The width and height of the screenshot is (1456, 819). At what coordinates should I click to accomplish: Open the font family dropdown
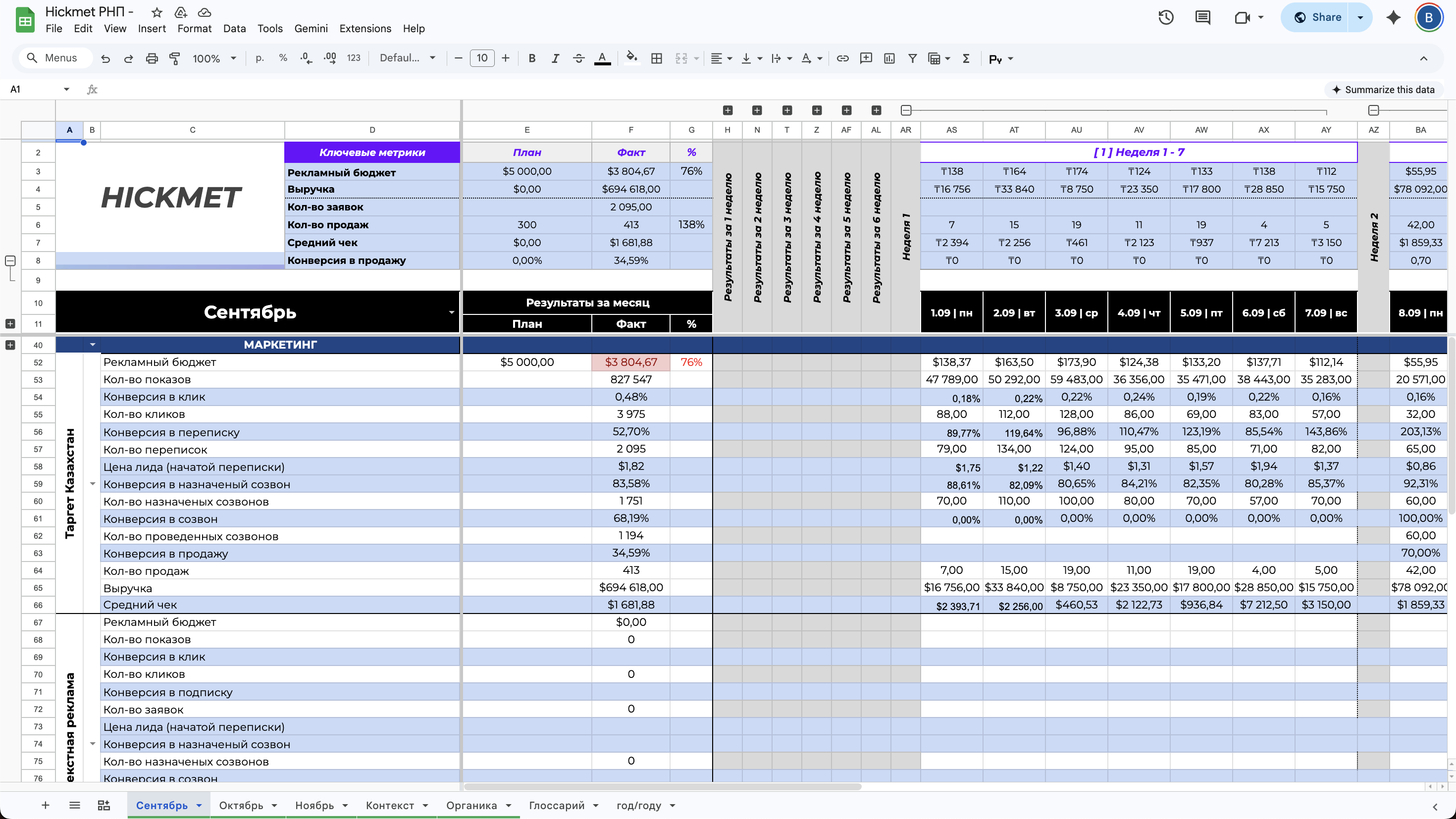pos(408,58)
